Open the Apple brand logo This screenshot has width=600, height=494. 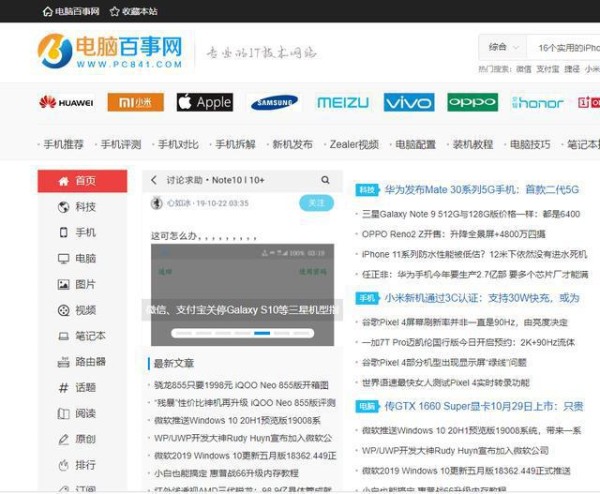click(205, 102)
